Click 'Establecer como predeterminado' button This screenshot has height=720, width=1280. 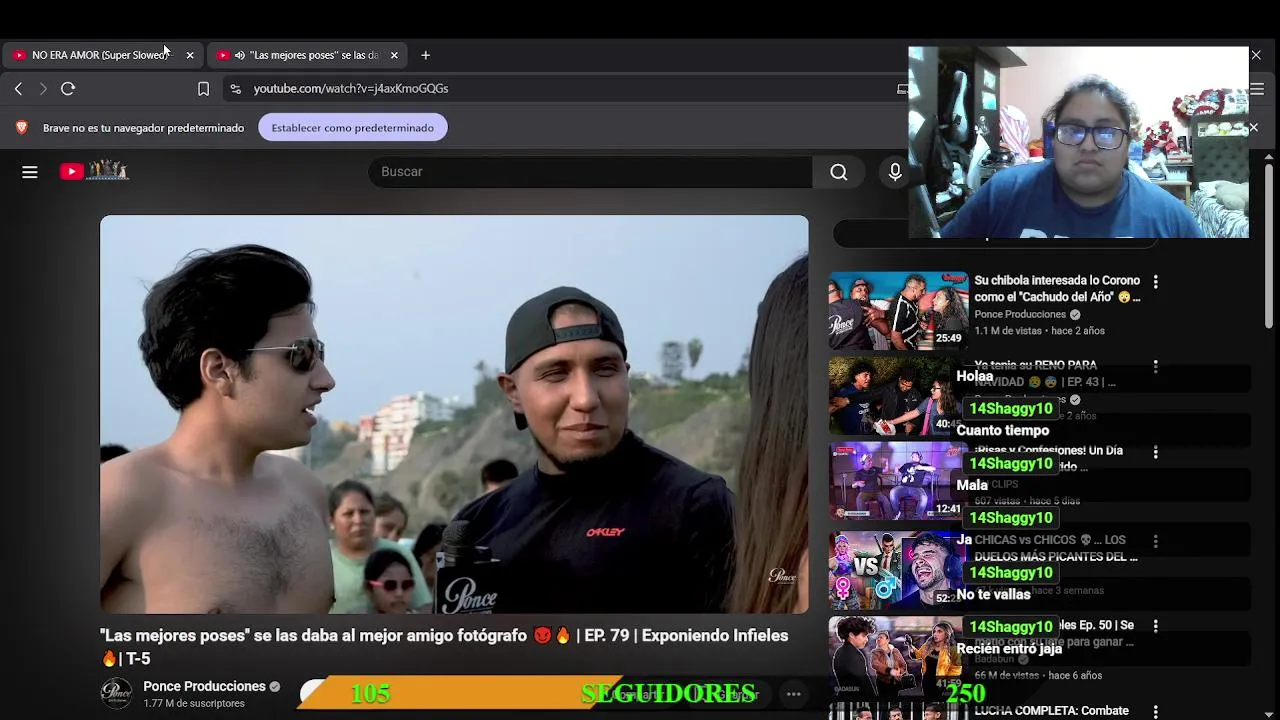[352, 128]
